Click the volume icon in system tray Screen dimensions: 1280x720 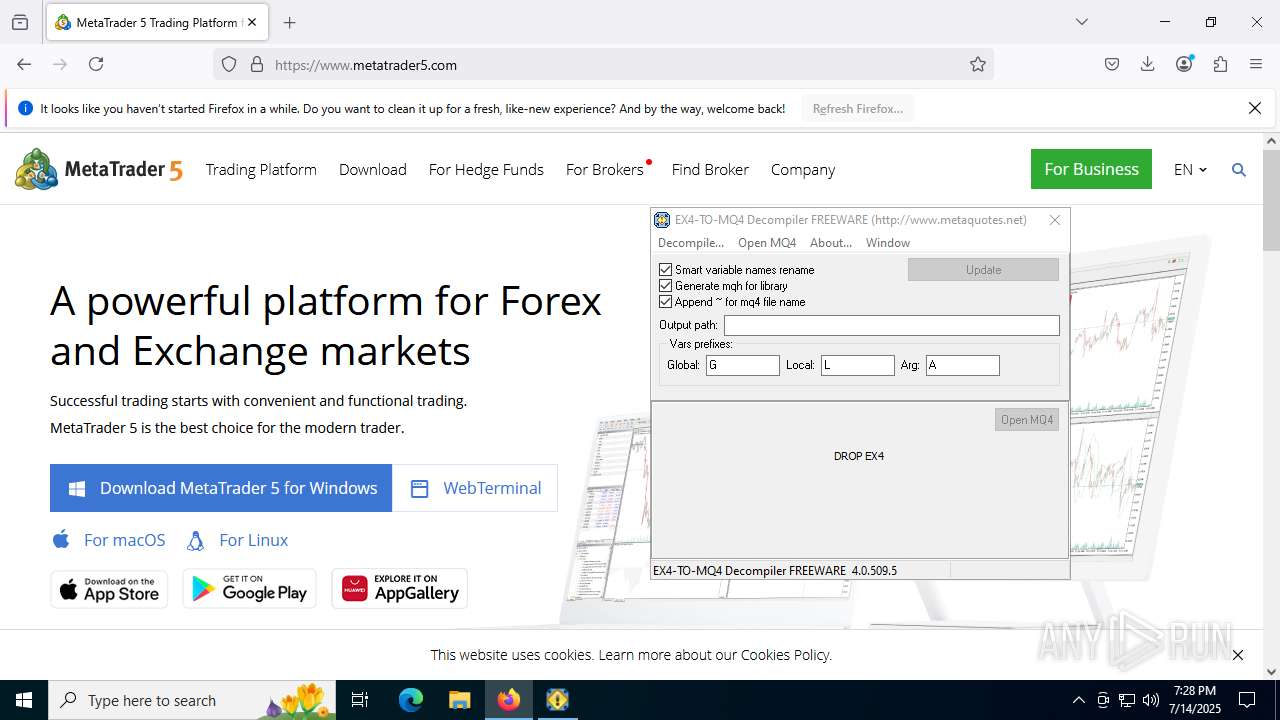[1151, 700]
